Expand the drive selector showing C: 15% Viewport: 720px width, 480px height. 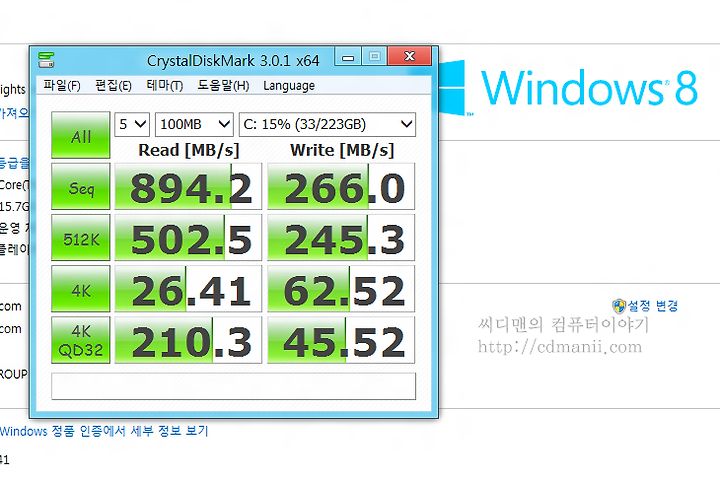pos(327,124)
